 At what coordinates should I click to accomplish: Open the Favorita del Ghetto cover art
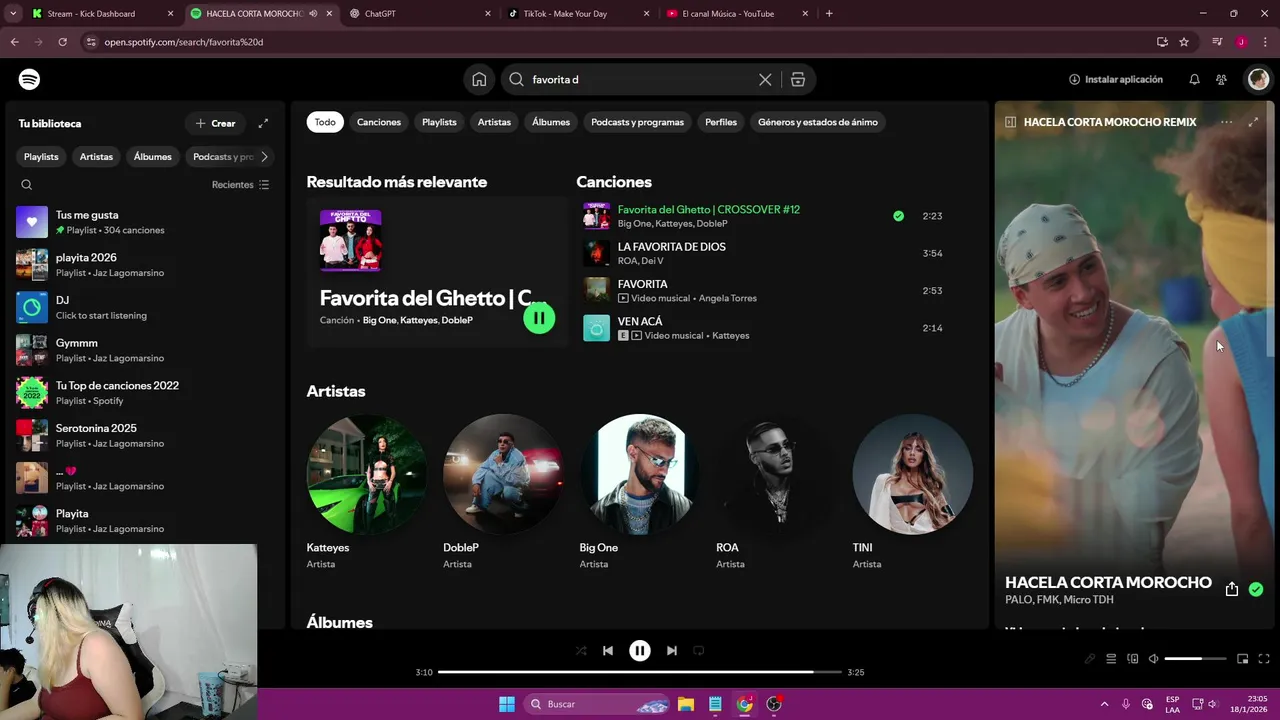click(x=350, y=240)
